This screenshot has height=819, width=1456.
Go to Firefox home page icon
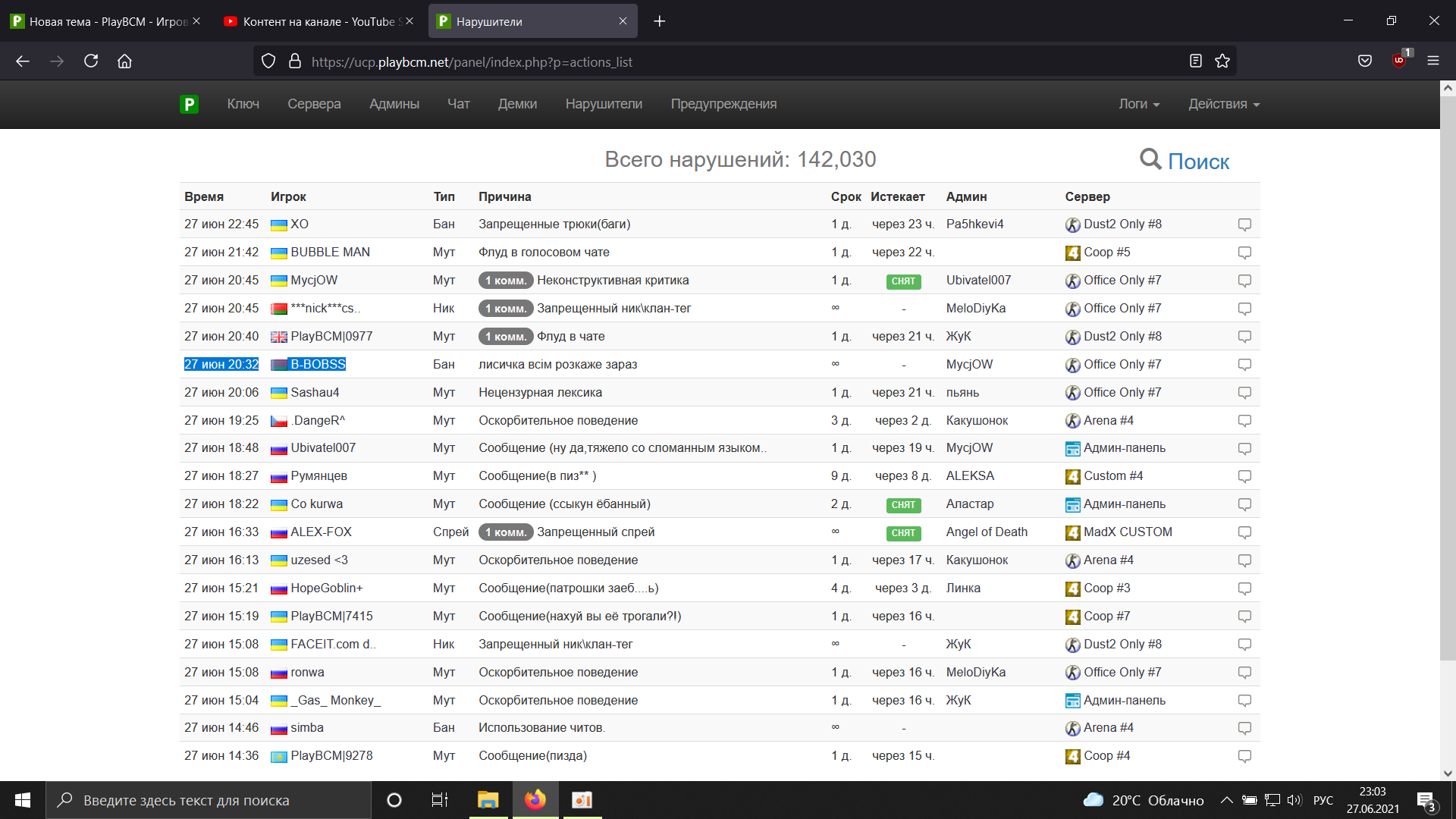click(124, 61)
